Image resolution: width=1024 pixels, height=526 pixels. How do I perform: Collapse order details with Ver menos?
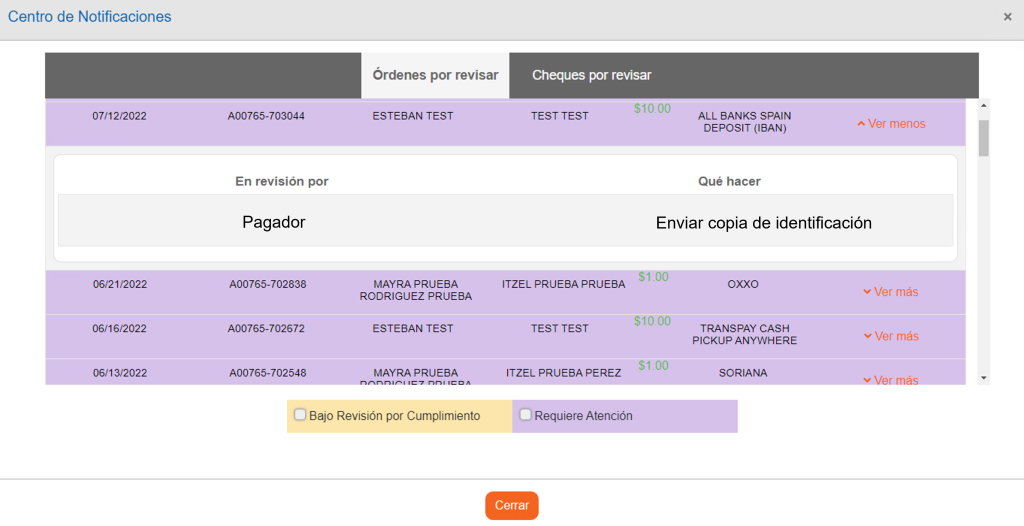point(890,124)
